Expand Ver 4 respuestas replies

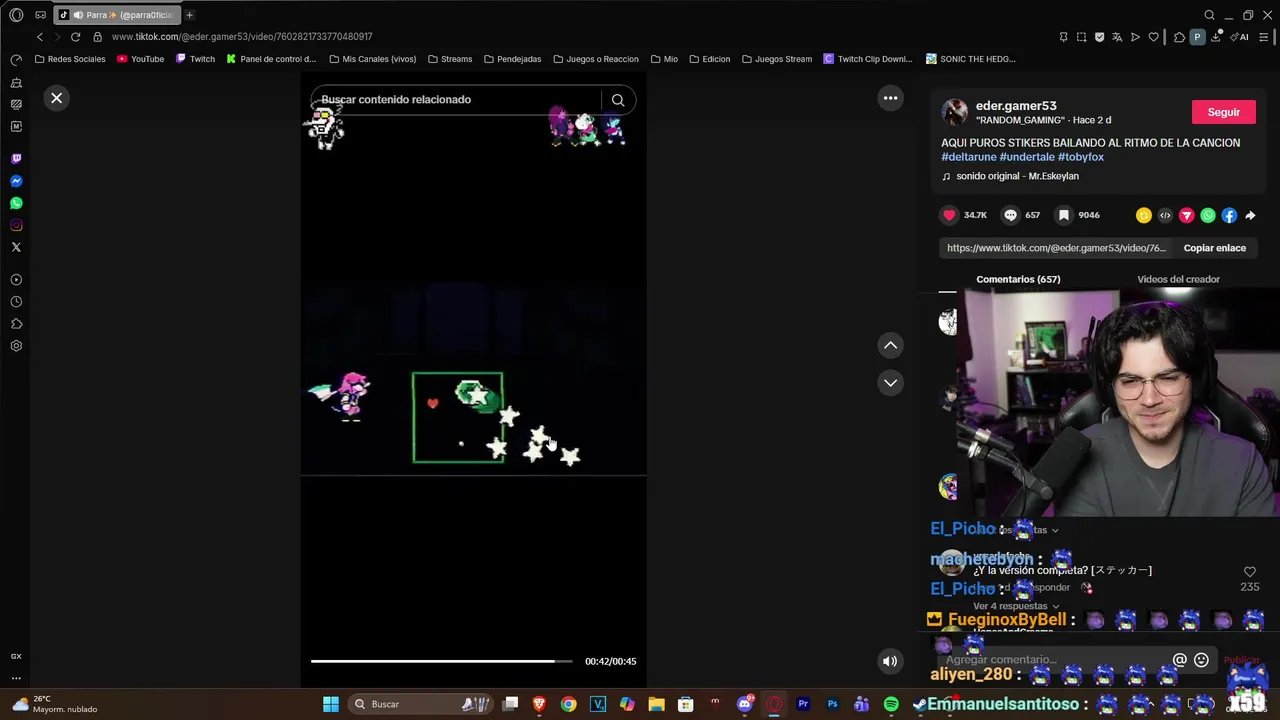1016,606
